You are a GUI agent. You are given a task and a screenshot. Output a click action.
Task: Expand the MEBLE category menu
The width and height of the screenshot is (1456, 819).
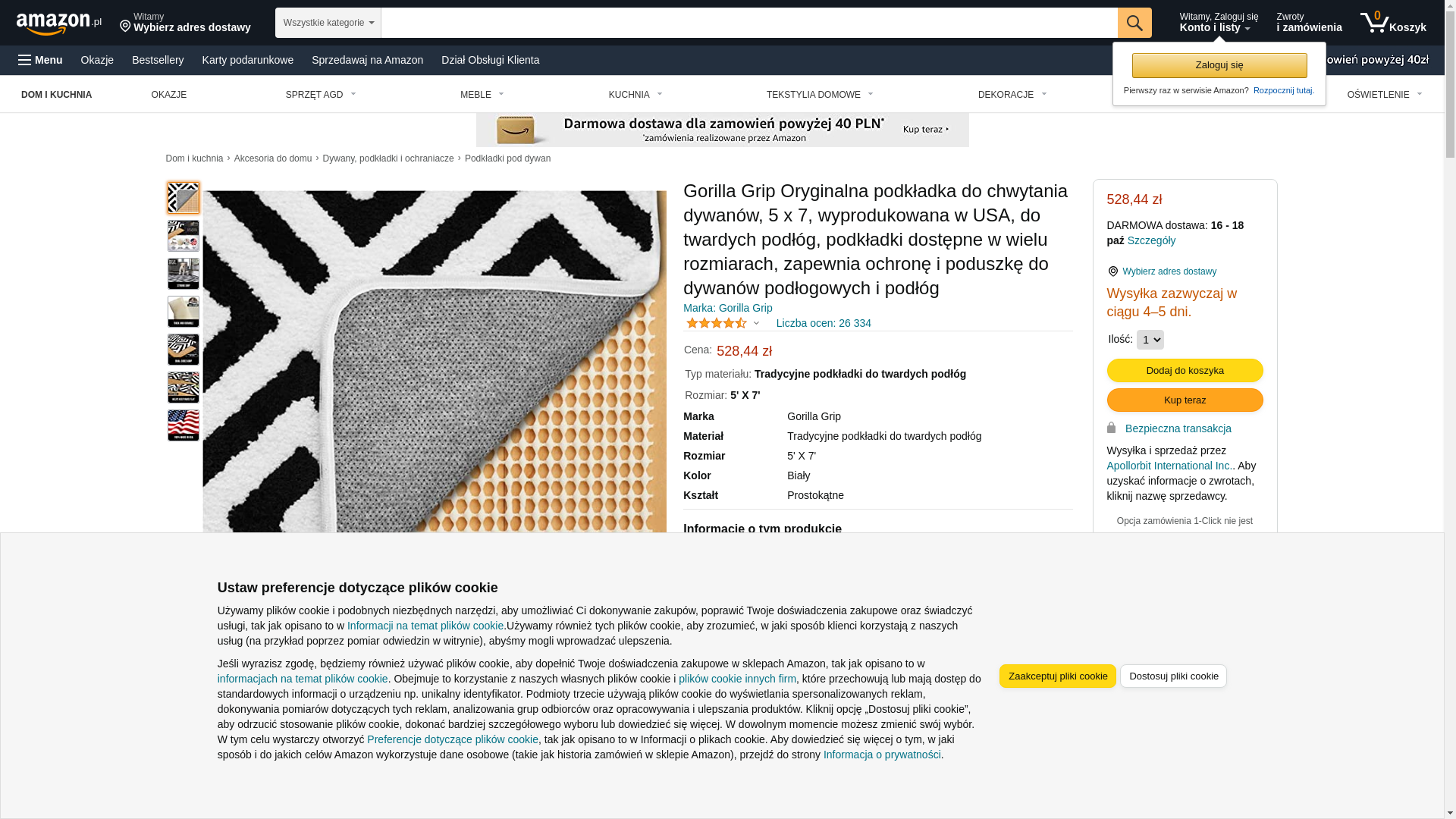[x=482, y=95]
